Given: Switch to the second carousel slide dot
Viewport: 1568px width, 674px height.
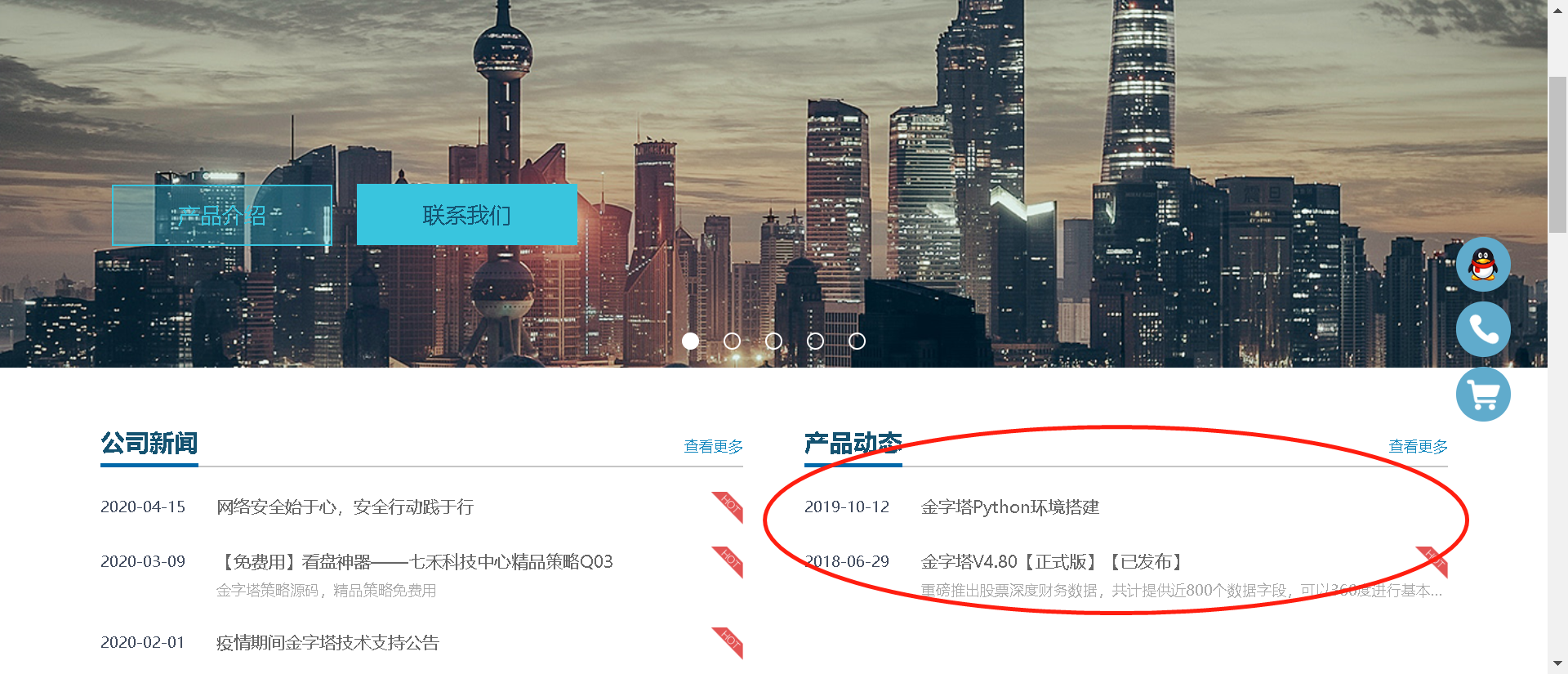Looking at the screenshot, I should 733,341.
